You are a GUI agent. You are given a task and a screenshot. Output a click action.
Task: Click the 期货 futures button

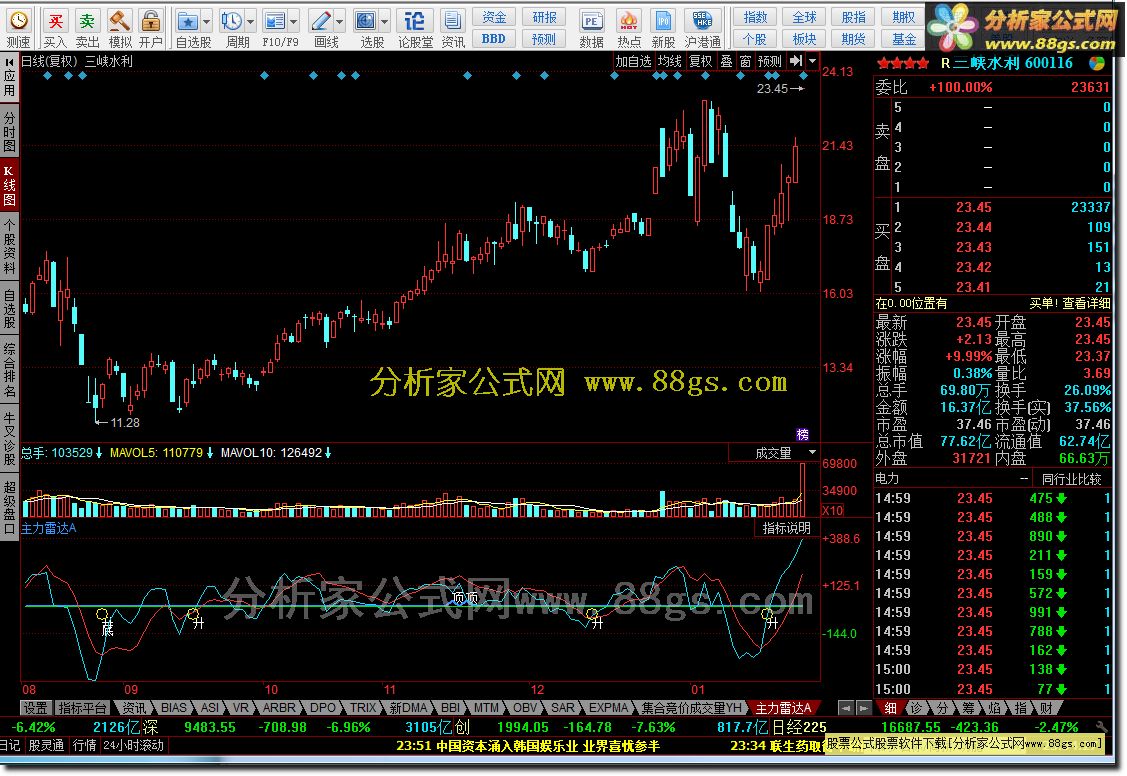pos(853,39)
